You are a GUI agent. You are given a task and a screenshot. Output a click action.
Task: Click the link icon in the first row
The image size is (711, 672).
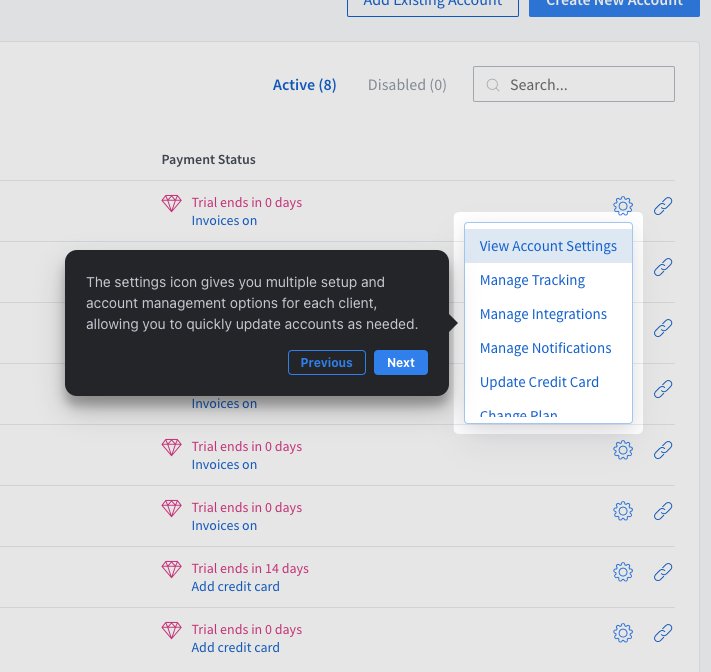[662, 207]
